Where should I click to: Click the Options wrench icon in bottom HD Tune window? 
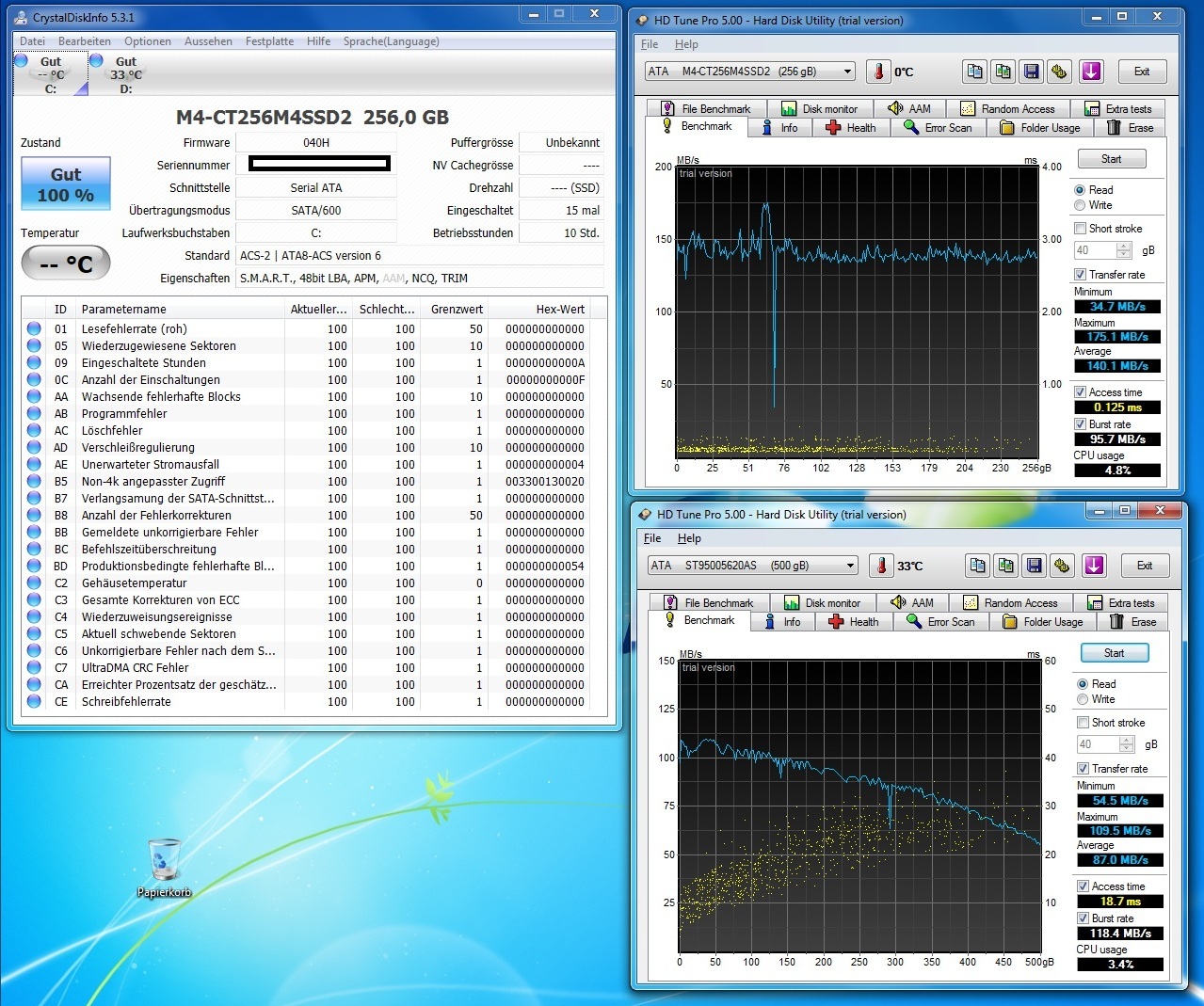coord(1063,566)
